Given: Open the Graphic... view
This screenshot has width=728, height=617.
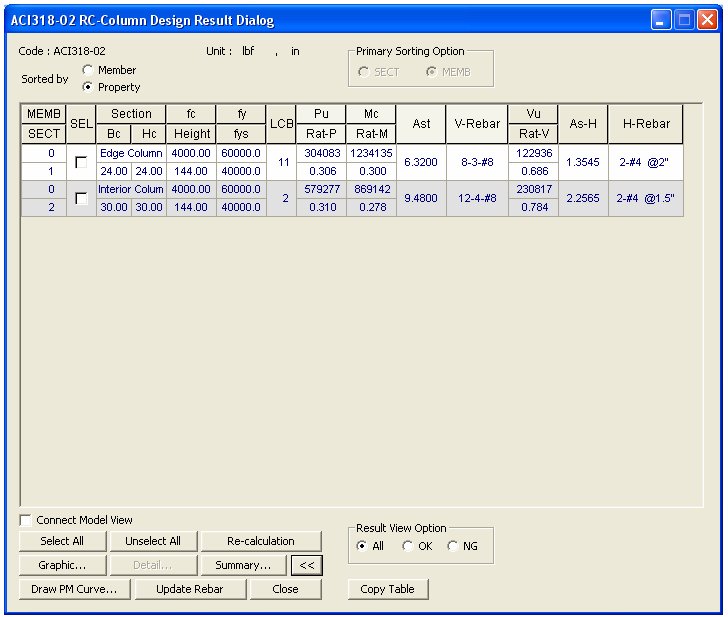Looking at the screenshot, I should (x=62, y=565).
